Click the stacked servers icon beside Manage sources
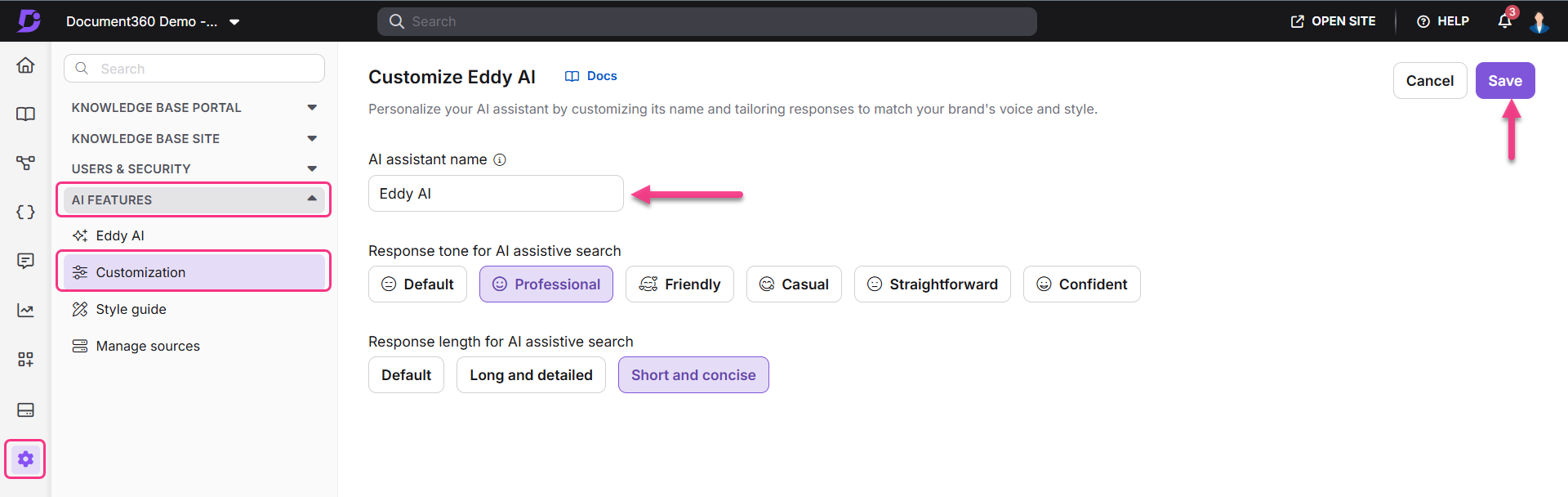The width and height of the screenshot is (1568, 497). (80, 346)
